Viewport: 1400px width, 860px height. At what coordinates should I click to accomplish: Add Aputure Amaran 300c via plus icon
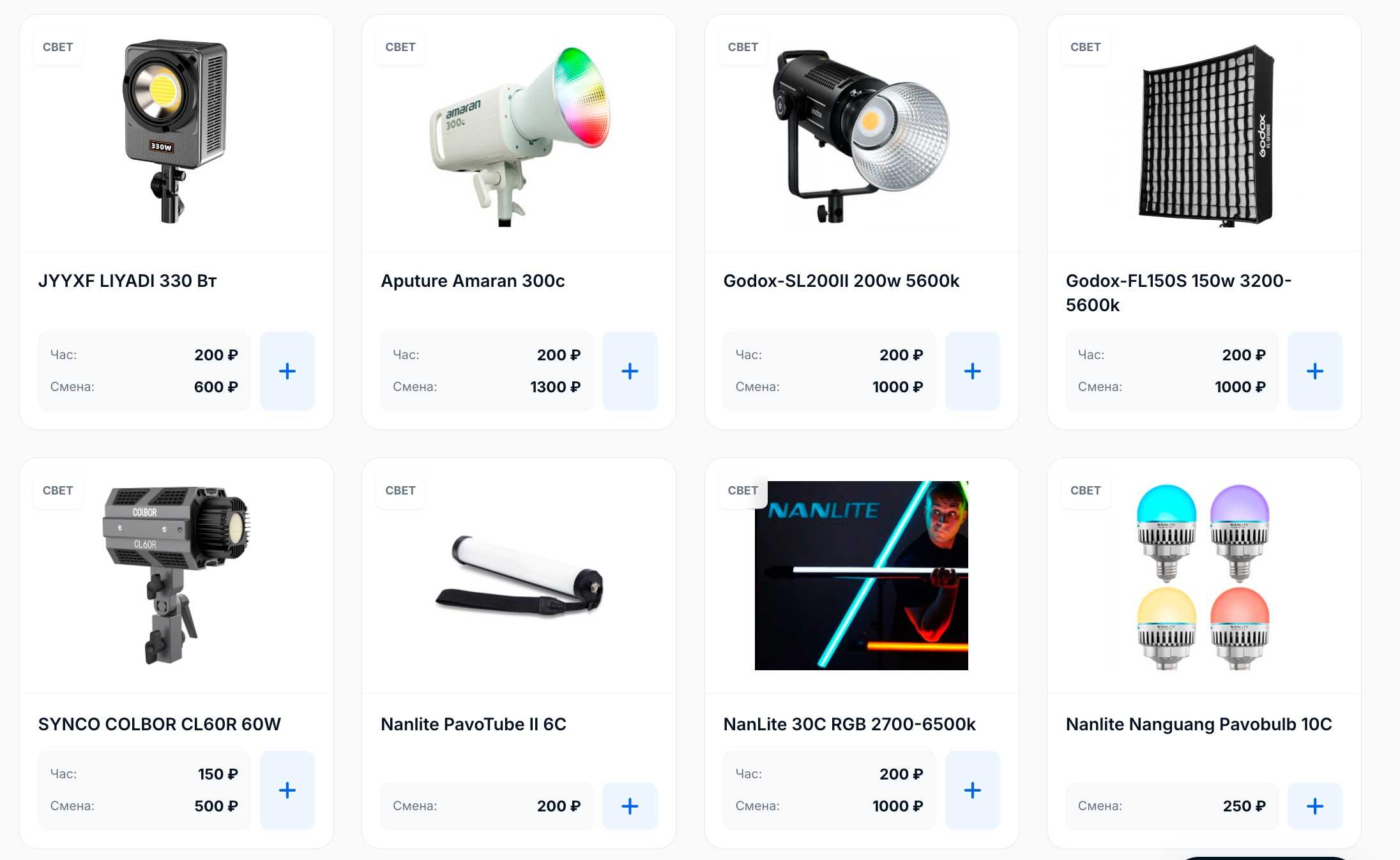point(630,371)
